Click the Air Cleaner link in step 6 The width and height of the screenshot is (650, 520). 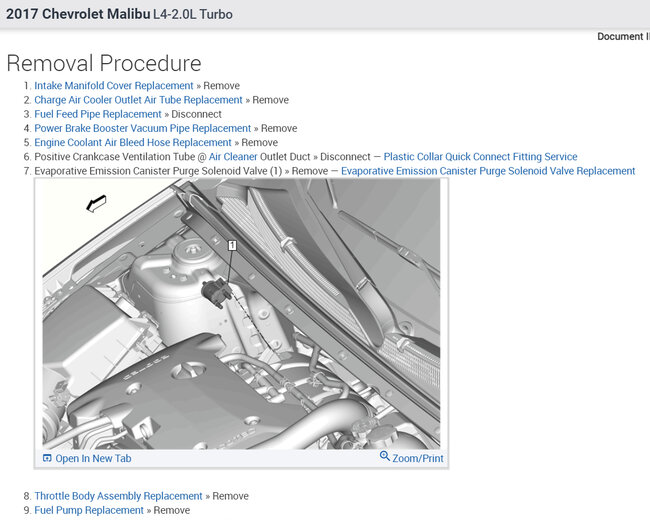[x=233, y=157]
